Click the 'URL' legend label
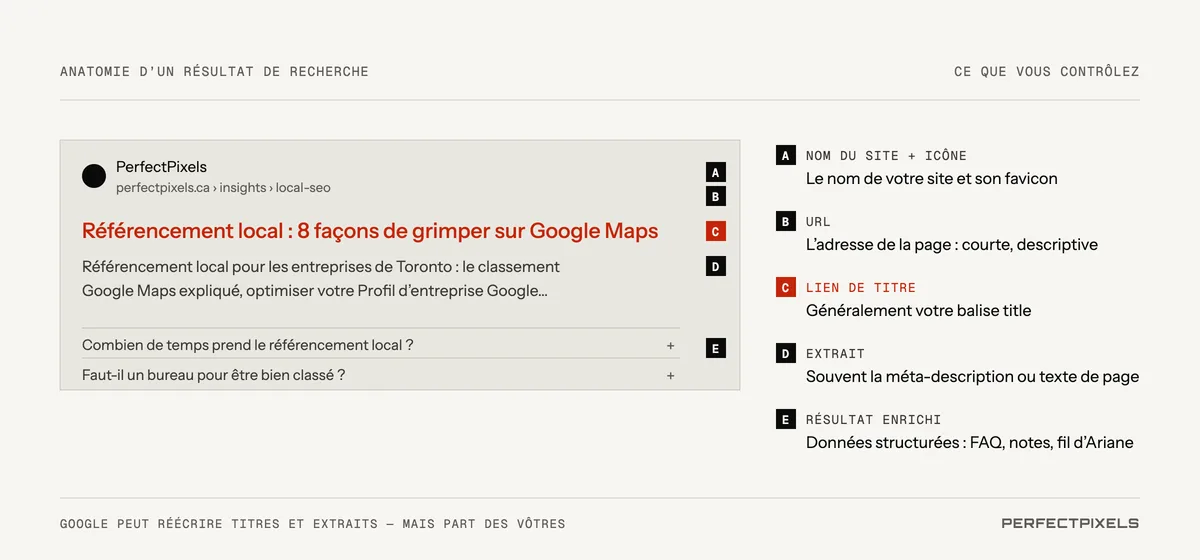This screenshot has height=560, width=1200. [x=818, y=221]
